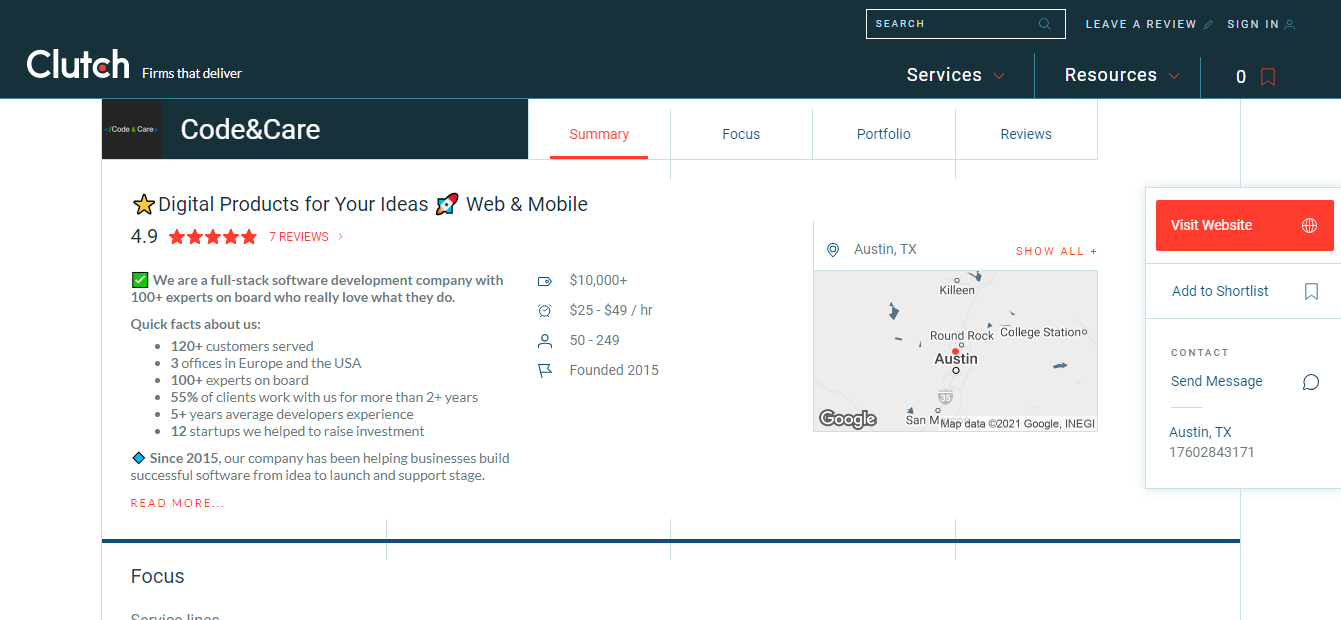Open the 7 Reviews link
The height and width of the screenshot is (620, 1341).
[299, 237]
